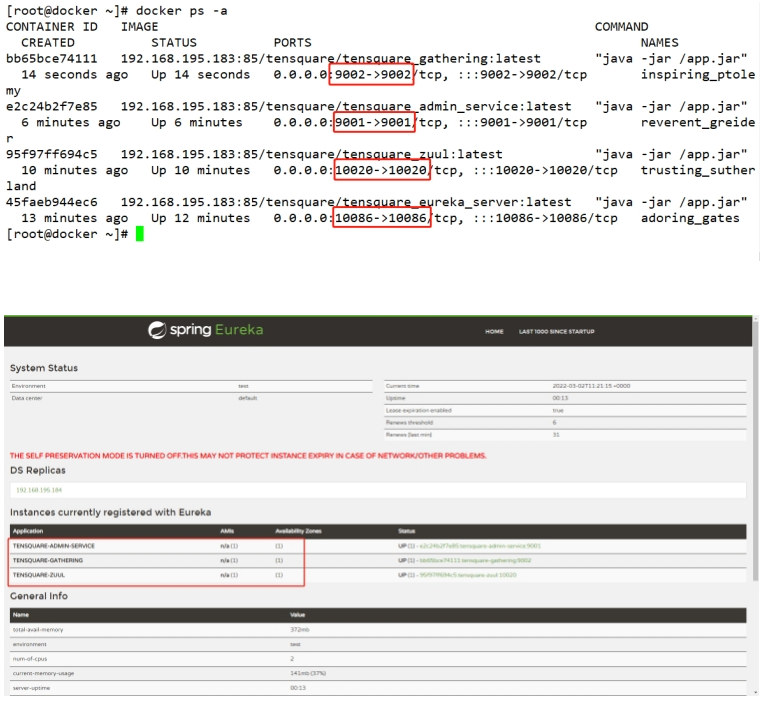Select TENSQUARE-ZUUL application name
Screen dimensions: 769x703
pyautogui.click(x=39, y=574)
